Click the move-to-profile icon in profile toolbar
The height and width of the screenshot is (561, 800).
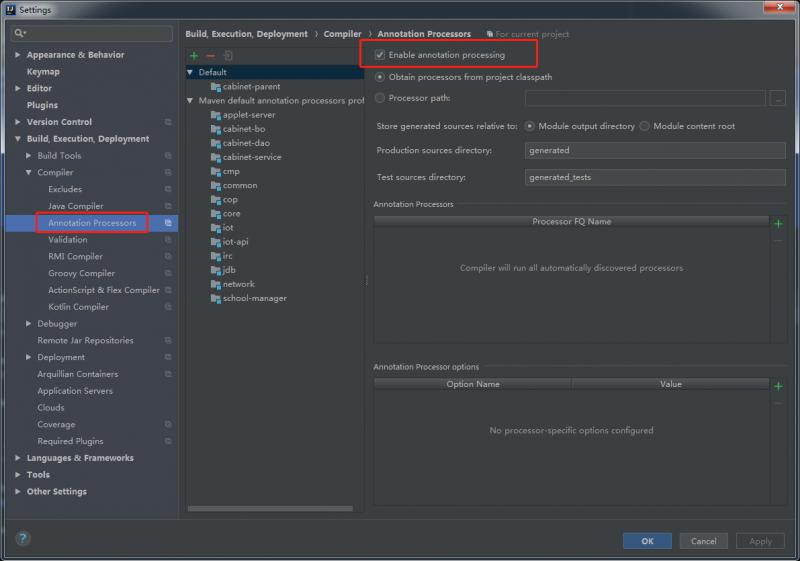[228, 56]
